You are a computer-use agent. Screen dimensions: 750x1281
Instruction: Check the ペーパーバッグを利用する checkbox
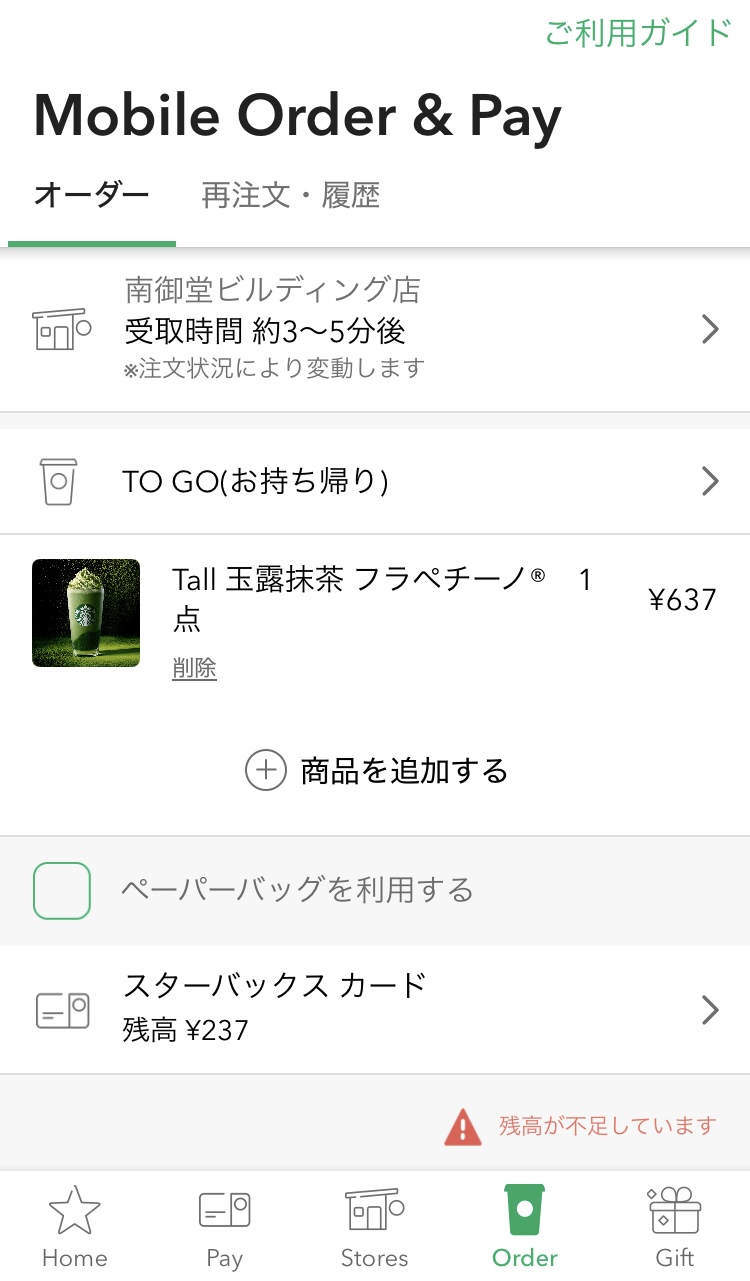(x=62, y=890)
